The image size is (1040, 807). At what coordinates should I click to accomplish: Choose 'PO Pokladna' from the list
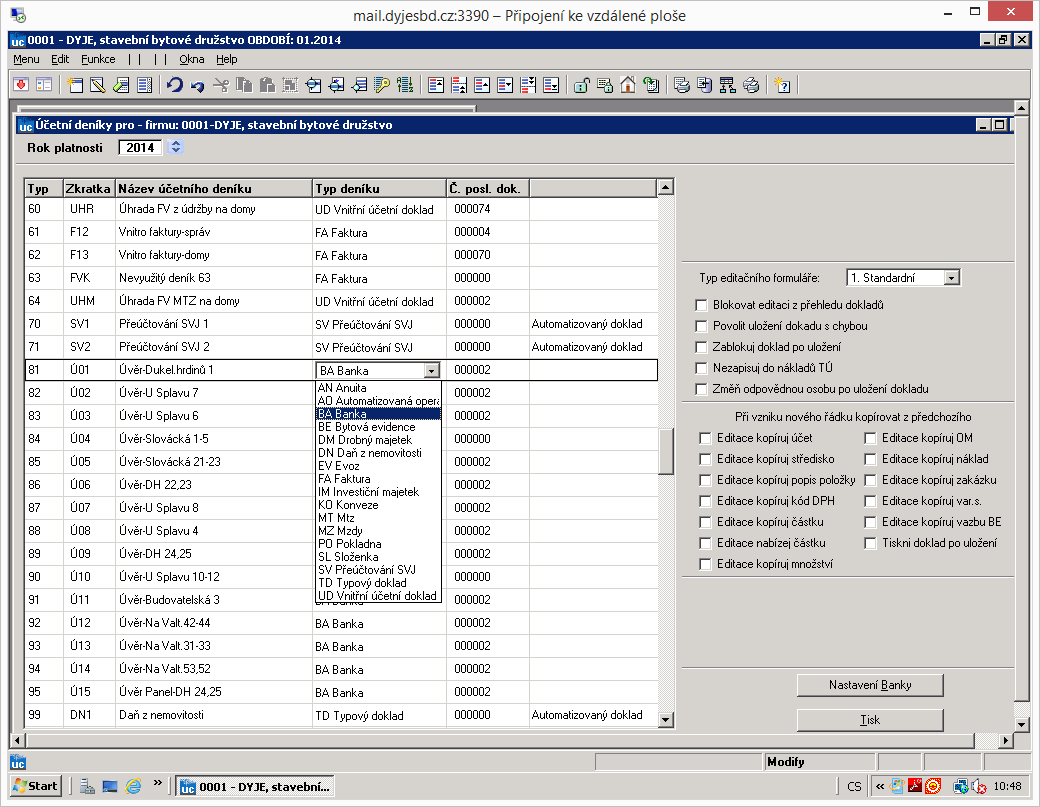[378, 544]
